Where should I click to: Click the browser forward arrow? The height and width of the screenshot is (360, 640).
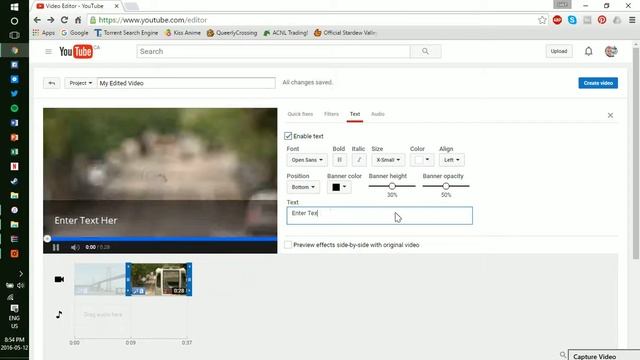[51, 20]
